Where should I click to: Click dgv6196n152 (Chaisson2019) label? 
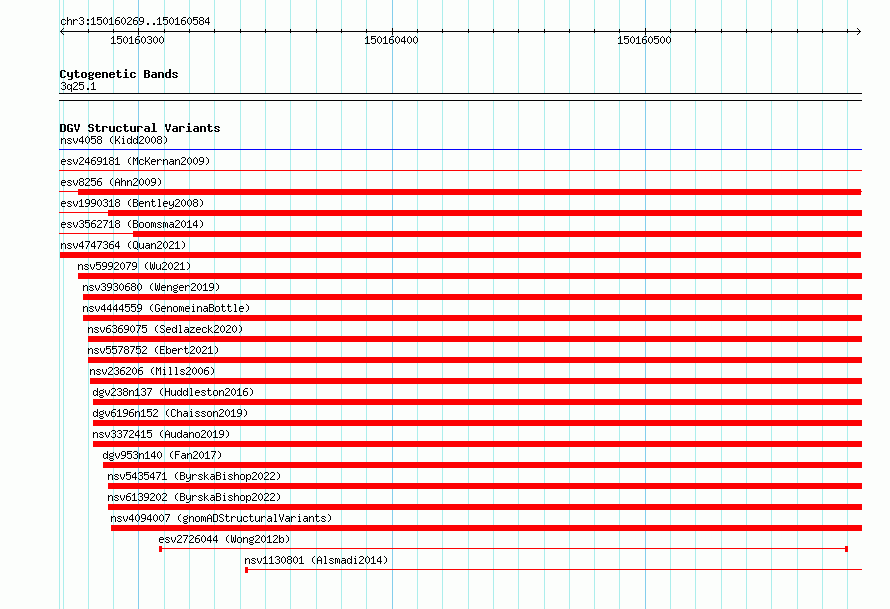pos(170,413)
